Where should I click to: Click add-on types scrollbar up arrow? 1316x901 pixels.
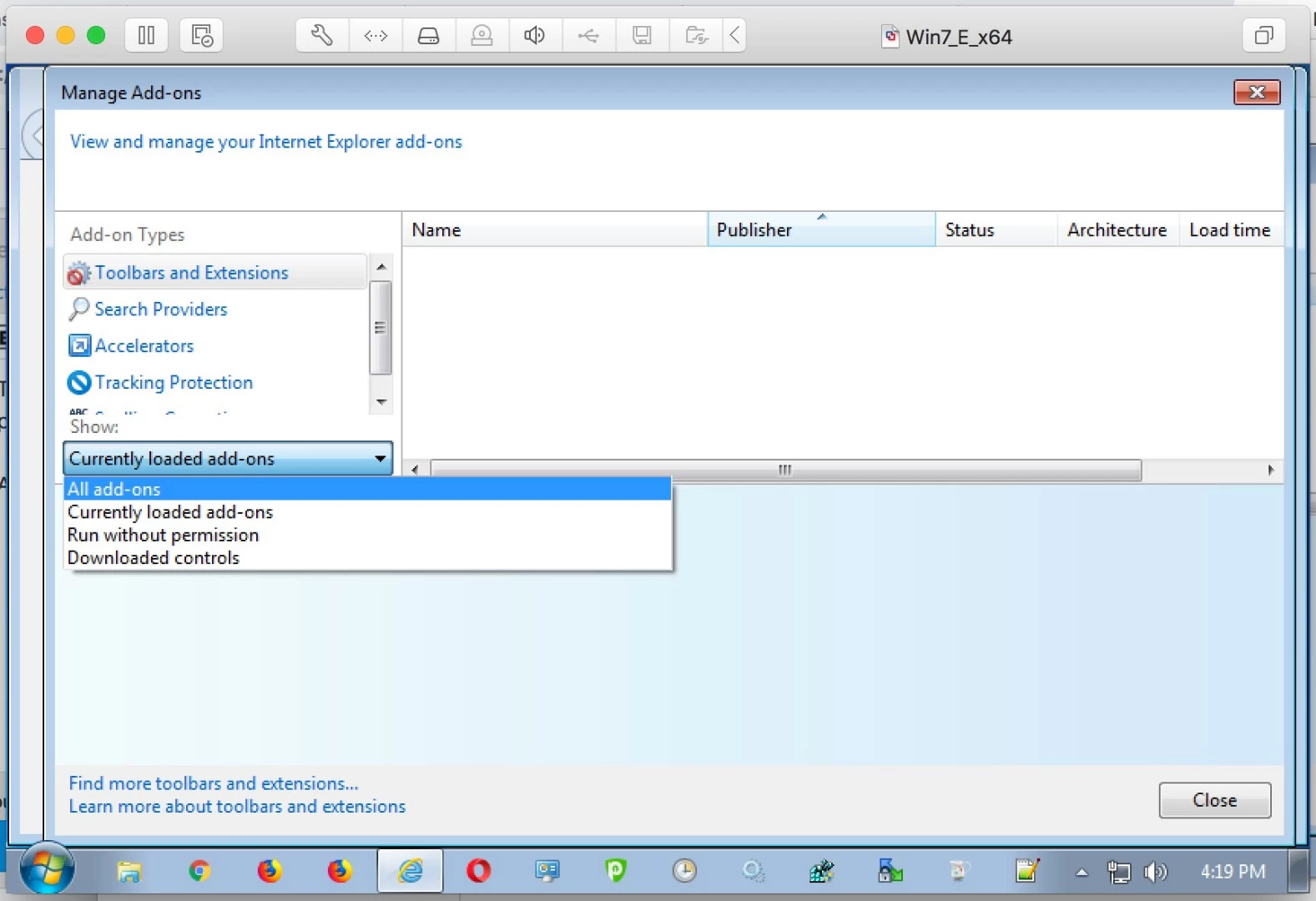click(x=381, y=267)
